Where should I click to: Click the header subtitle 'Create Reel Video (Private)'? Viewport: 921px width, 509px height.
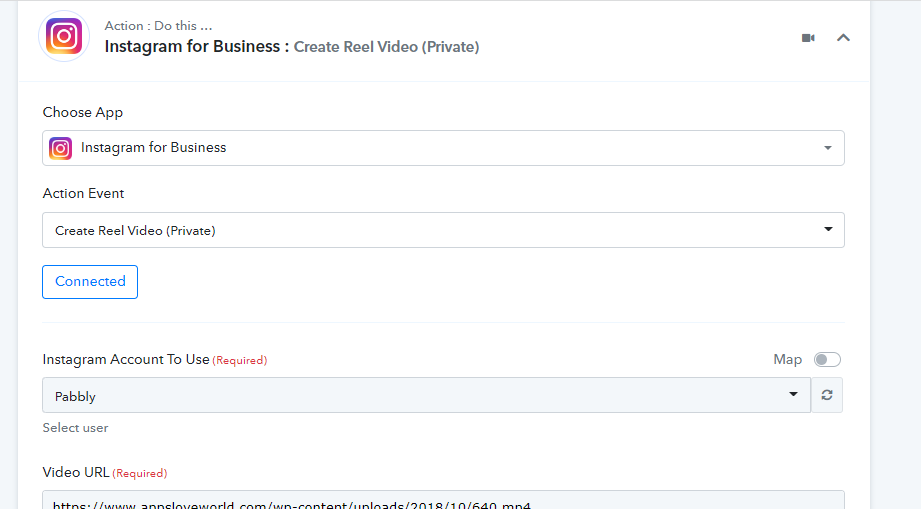[386, 47]
